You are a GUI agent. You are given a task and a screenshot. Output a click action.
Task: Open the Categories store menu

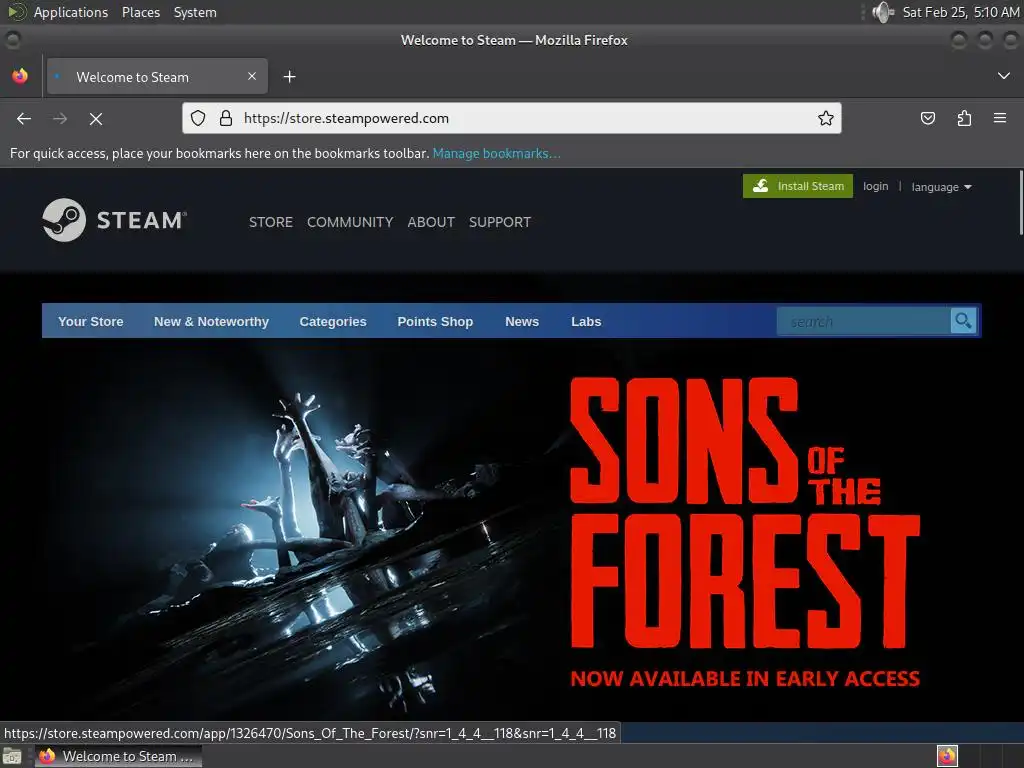point(333,321)
